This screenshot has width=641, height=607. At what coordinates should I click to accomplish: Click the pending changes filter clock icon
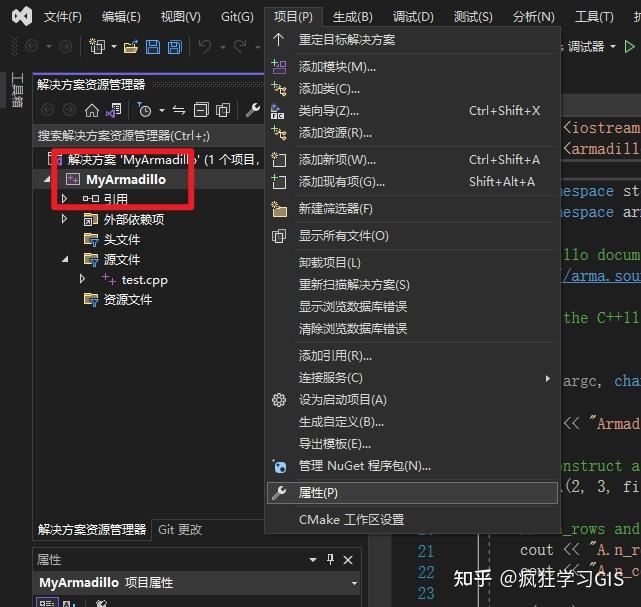coord(144,110)
